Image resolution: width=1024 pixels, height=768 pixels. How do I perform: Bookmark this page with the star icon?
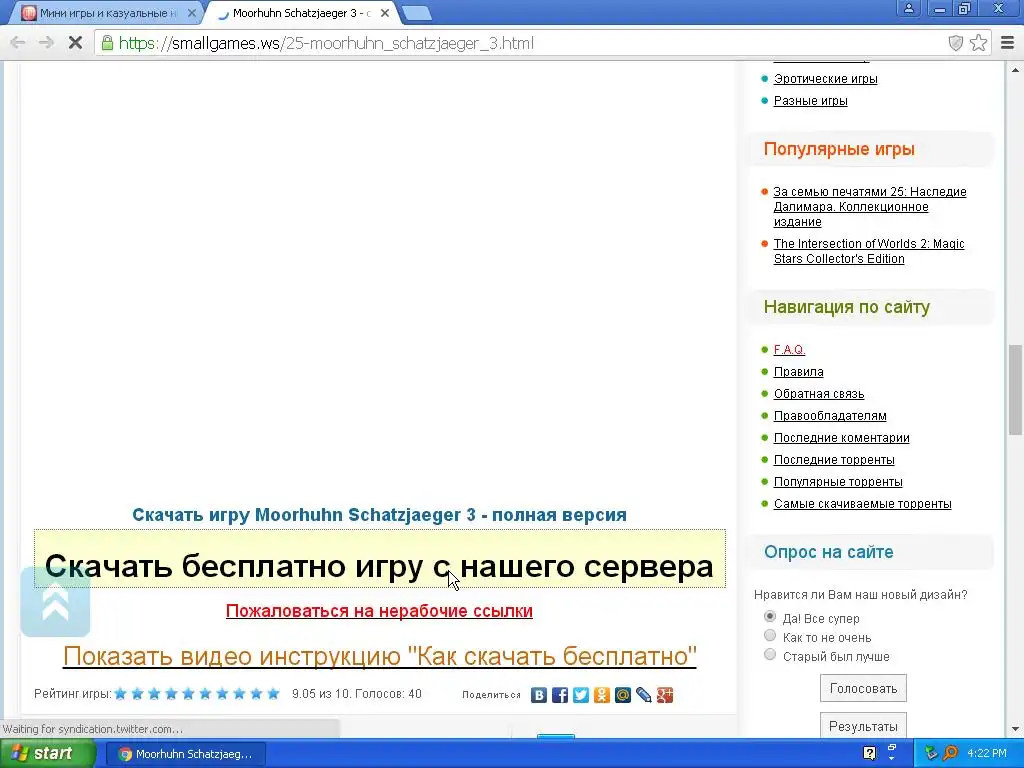(x=978, y=43)
